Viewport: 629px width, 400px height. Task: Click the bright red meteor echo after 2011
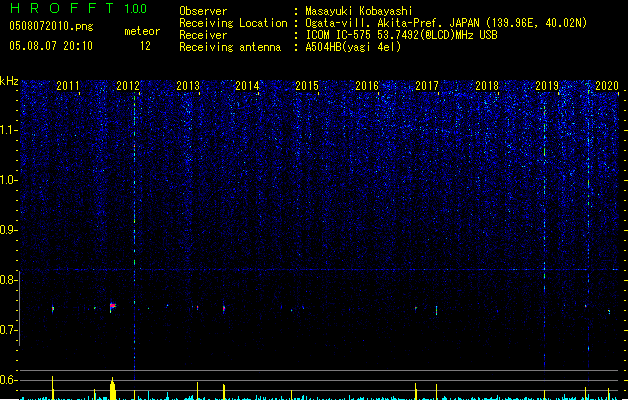click(112, 307)
